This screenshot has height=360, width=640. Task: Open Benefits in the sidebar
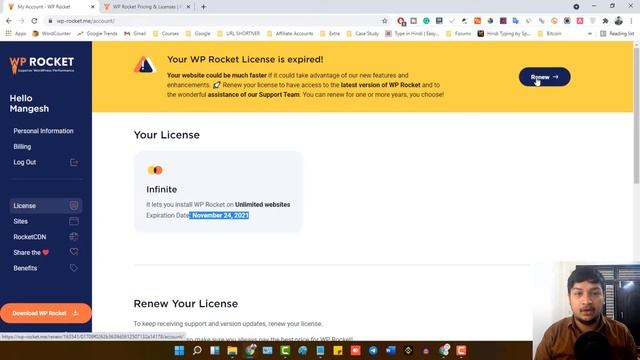pos(25,268)
